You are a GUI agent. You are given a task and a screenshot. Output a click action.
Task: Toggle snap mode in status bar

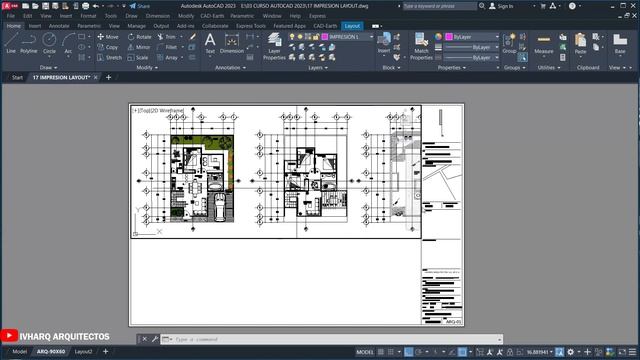[391, 352]
